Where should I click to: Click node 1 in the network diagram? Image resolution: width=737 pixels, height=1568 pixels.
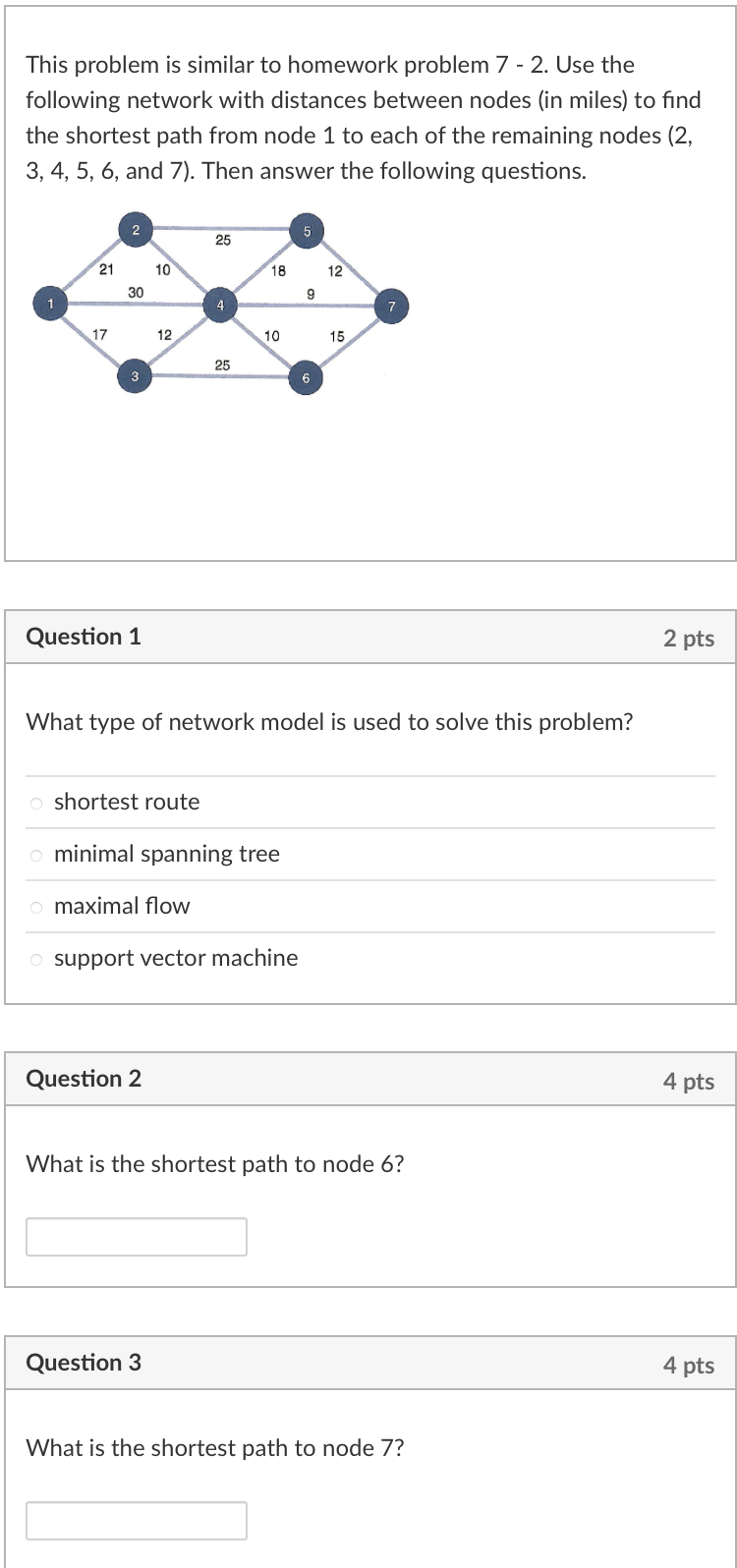(x=49, y=303)
